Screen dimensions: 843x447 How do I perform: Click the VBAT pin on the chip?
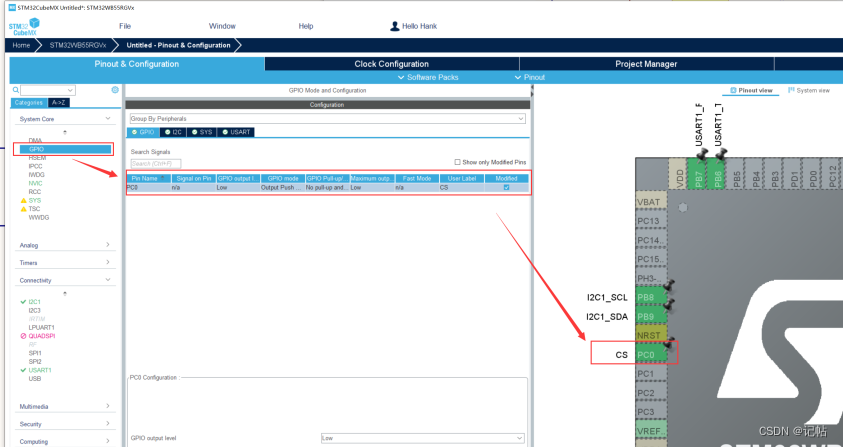651,202
